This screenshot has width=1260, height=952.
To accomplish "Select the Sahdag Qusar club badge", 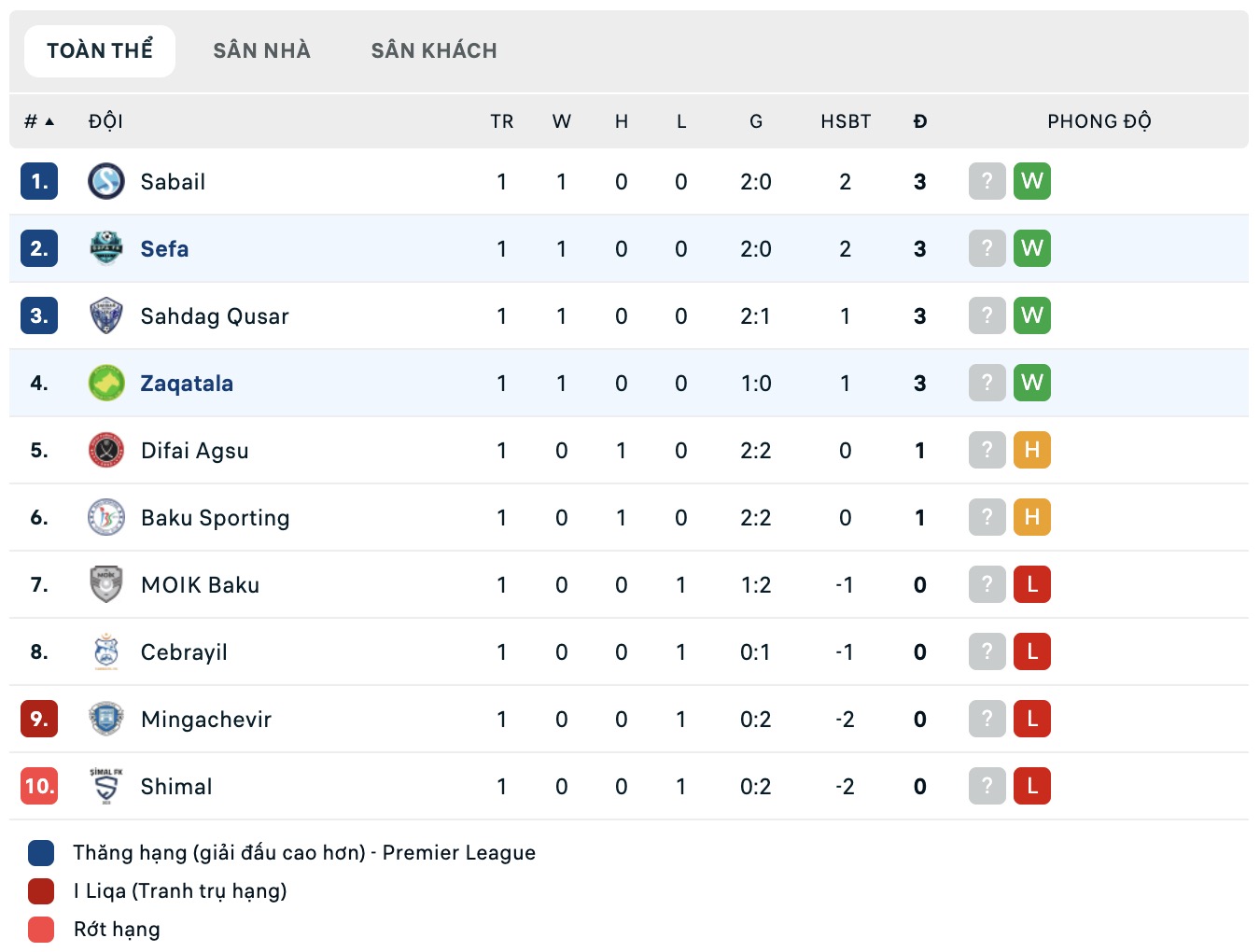I will click(x=105, y=315).
